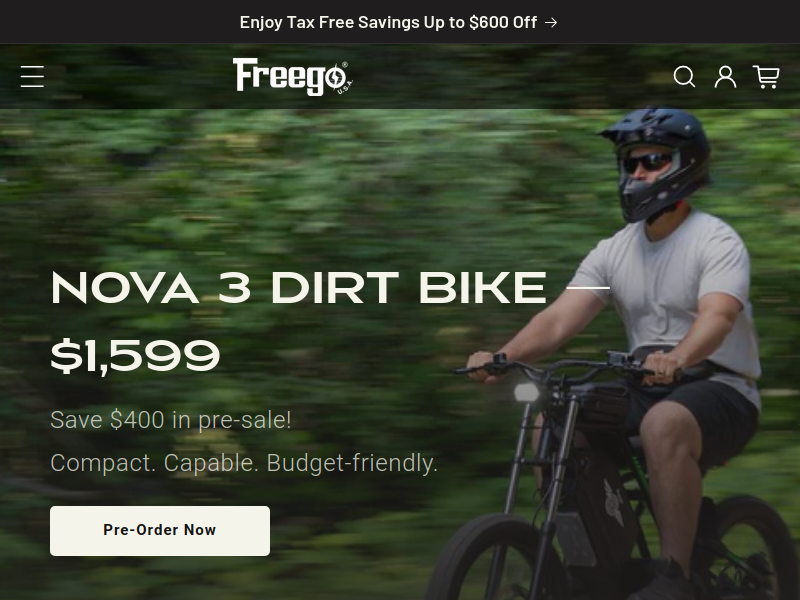Viewport: 800px width, 600px height.
Task: Click the Save $400 in pre-sale text
Action: [171, 420]
